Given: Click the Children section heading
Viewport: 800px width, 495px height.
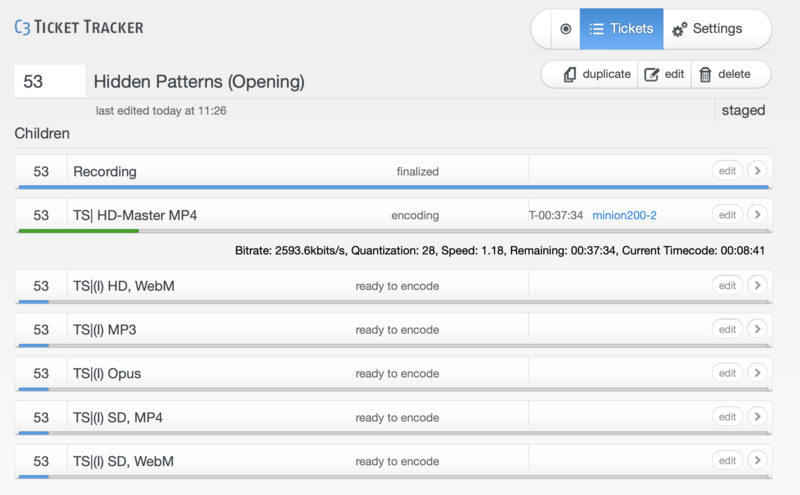Looking at the screenshot, I should (42, 133).
